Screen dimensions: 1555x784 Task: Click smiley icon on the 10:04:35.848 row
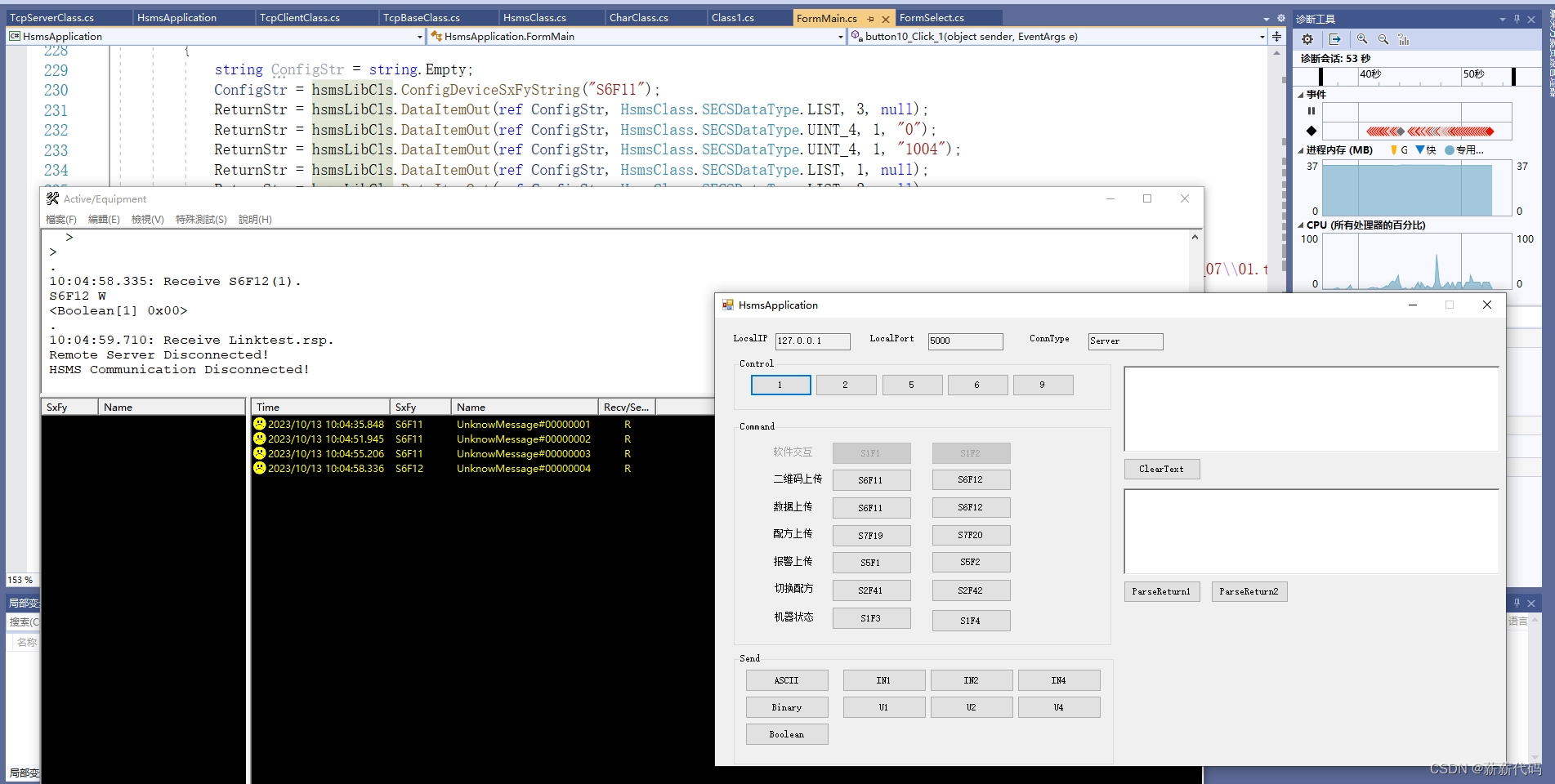tap(260, 424)
